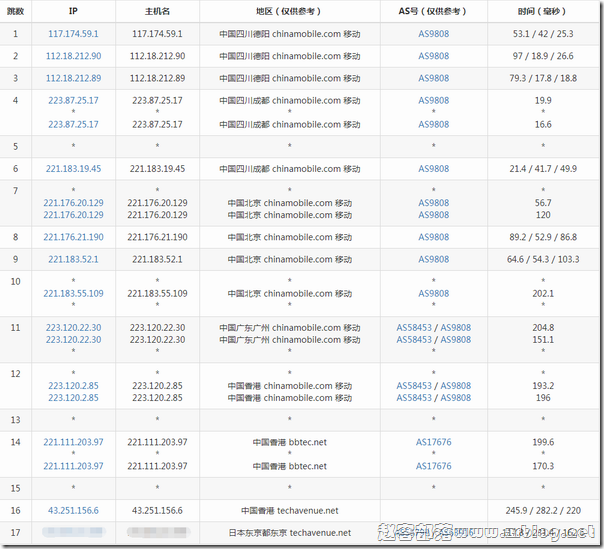Click IP link 223.120.22.30 beside 151.1 time
The image size is (604, 549).
(73, 340)
